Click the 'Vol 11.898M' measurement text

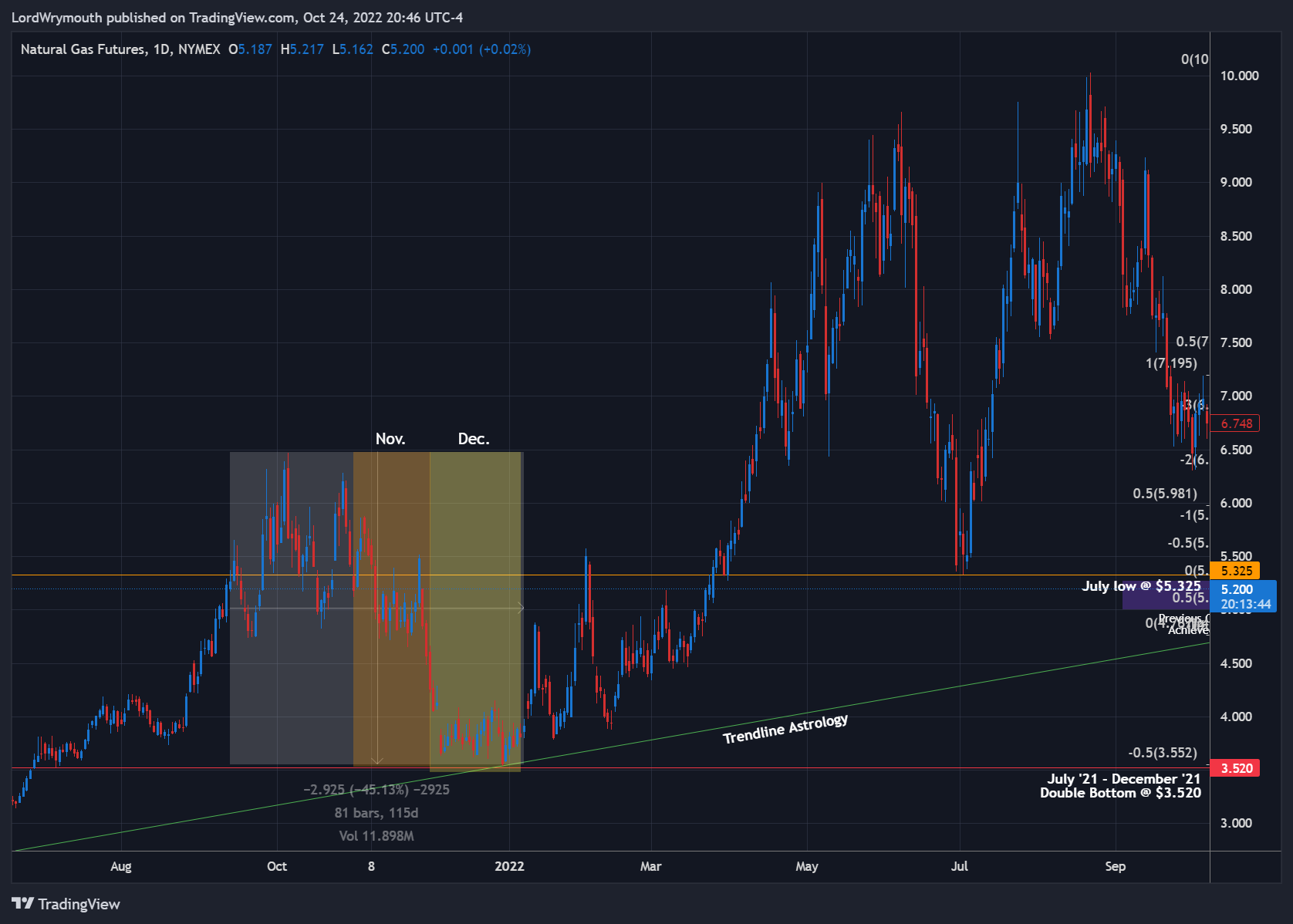click(x=376, y=836)
